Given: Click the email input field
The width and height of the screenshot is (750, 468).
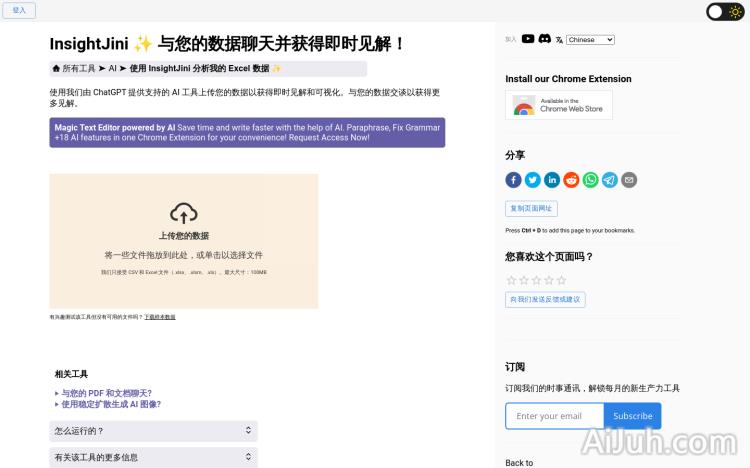Looking at the screenshot, I should (555, 416).
